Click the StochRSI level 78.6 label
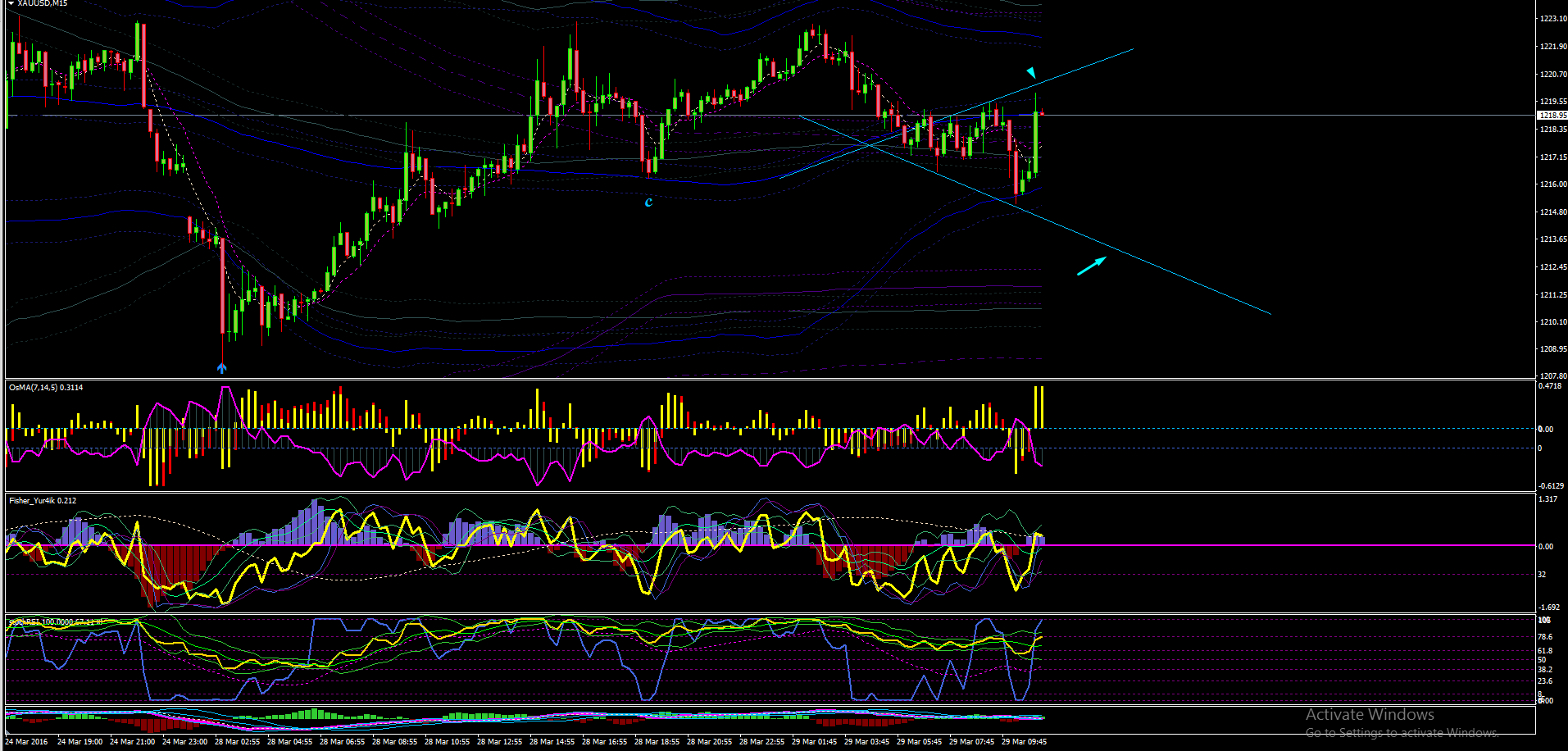 (x=1545, y=637)
